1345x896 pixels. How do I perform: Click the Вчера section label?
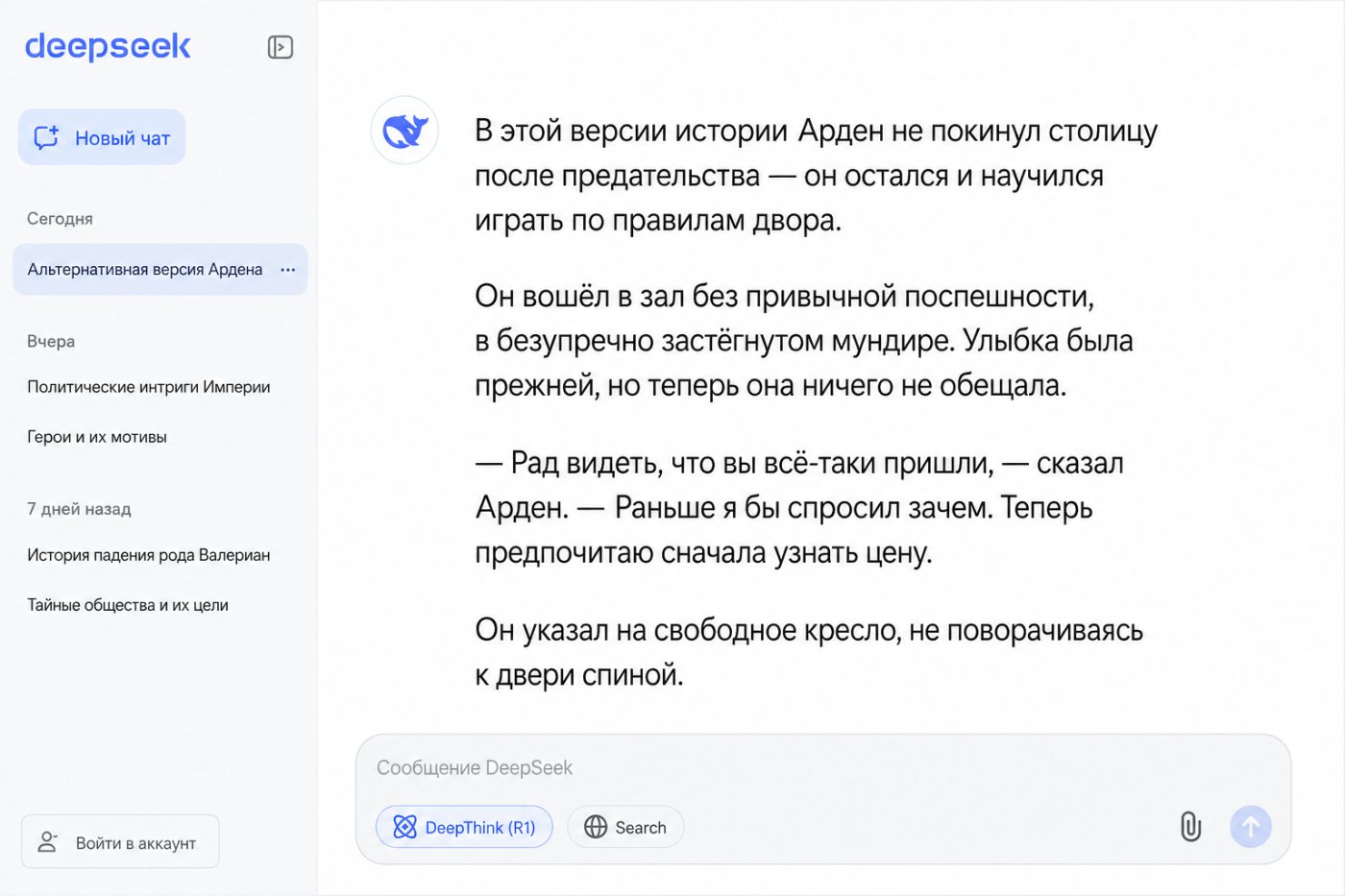tap(51, 341)
